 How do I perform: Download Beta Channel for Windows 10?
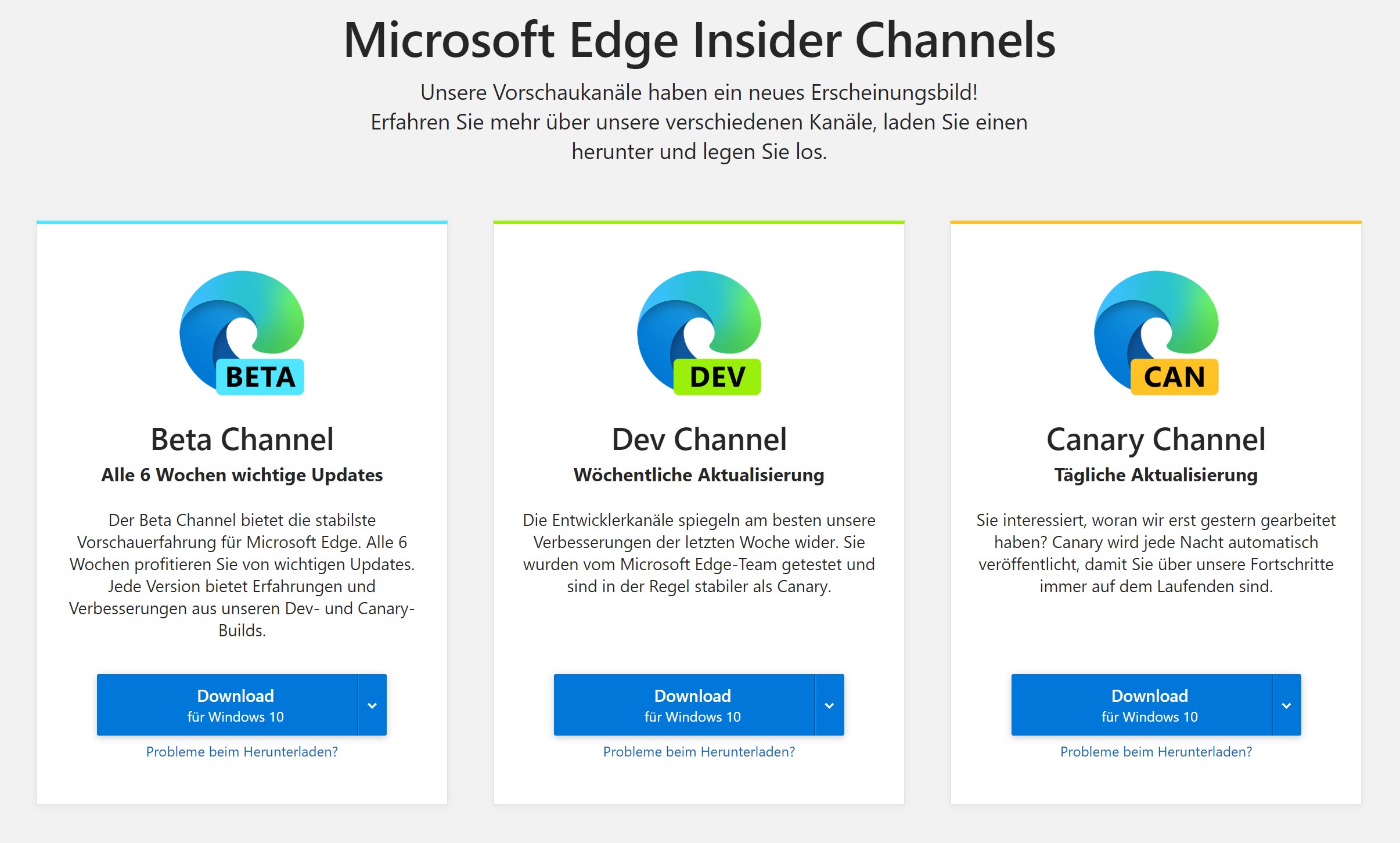point(227,705)
